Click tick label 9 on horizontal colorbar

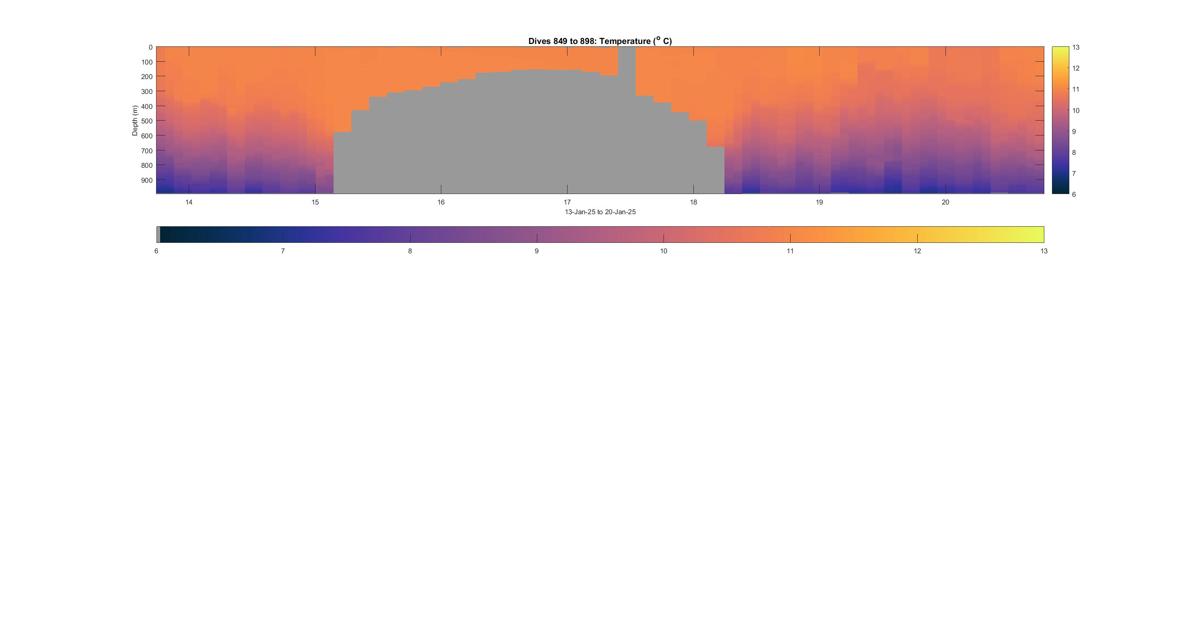pyautogui.click(x=537, y=251)
